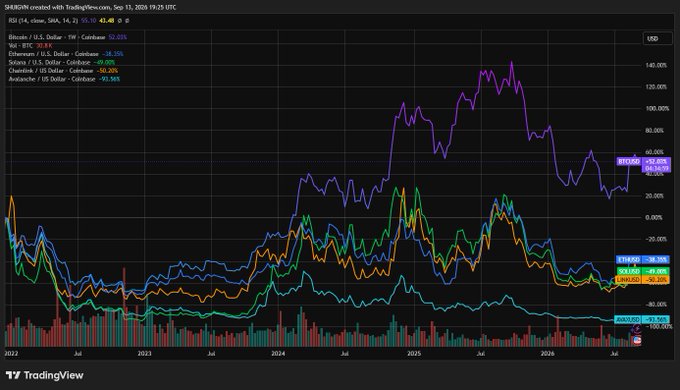Click the 100.00% price axis label
The image size is (680, 390).
point(656,109)
